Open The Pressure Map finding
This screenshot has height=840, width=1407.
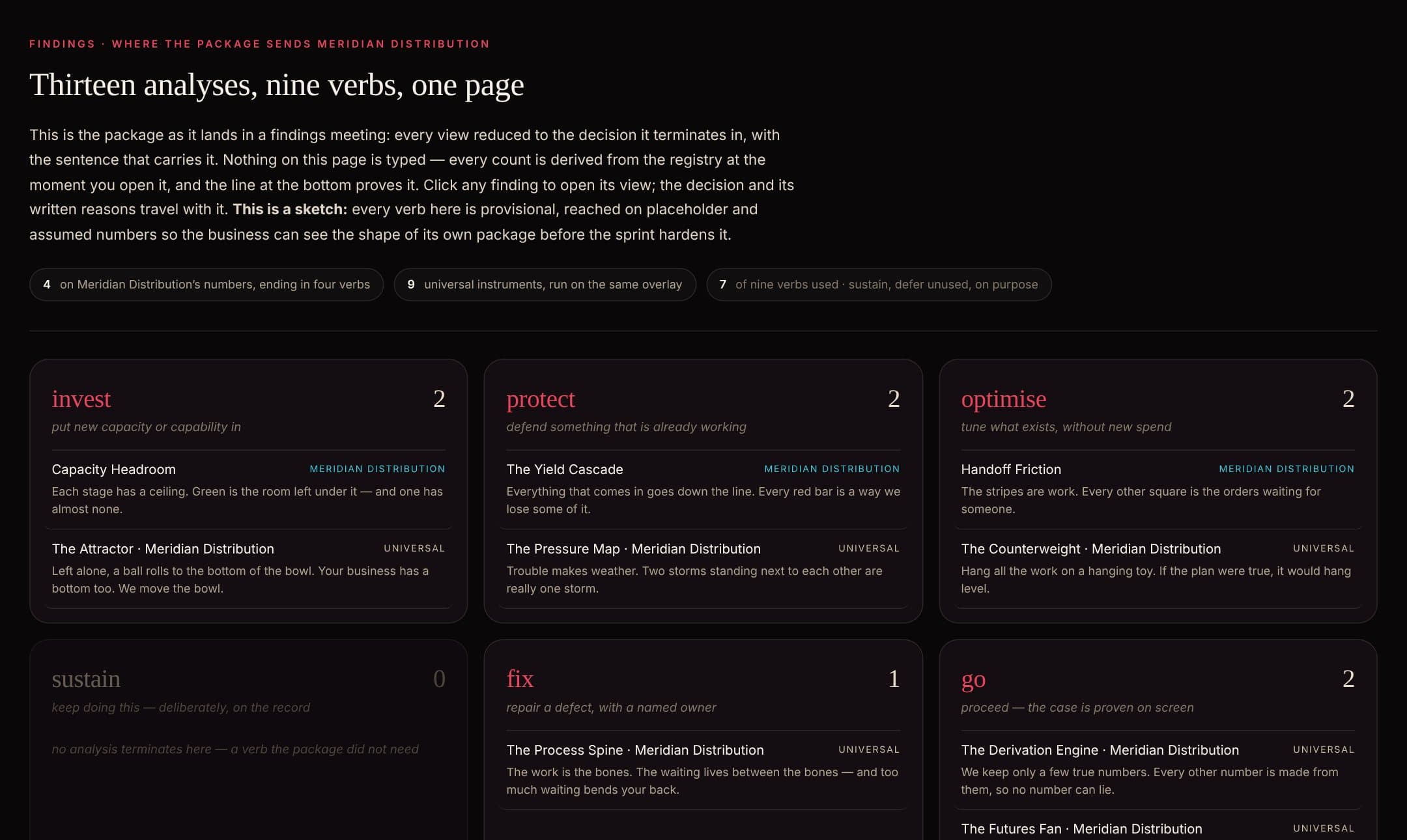pos(703,568)
